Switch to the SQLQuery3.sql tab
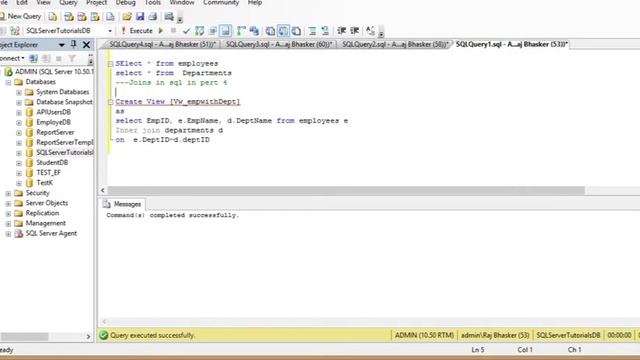 tap(279, 44)
